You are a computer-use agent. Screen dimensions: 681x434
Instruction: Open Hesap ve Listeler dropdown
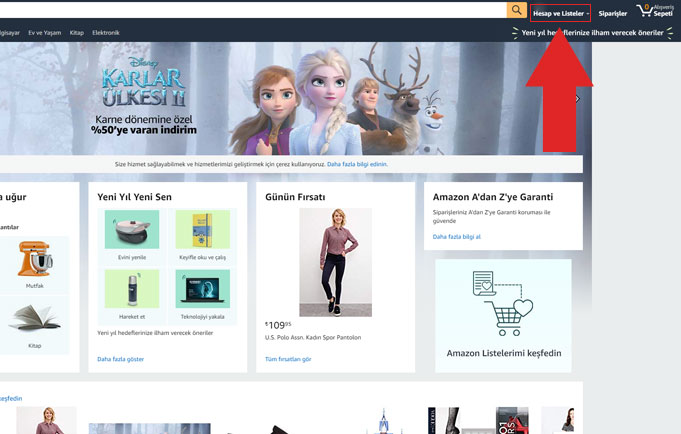[560, 13]
